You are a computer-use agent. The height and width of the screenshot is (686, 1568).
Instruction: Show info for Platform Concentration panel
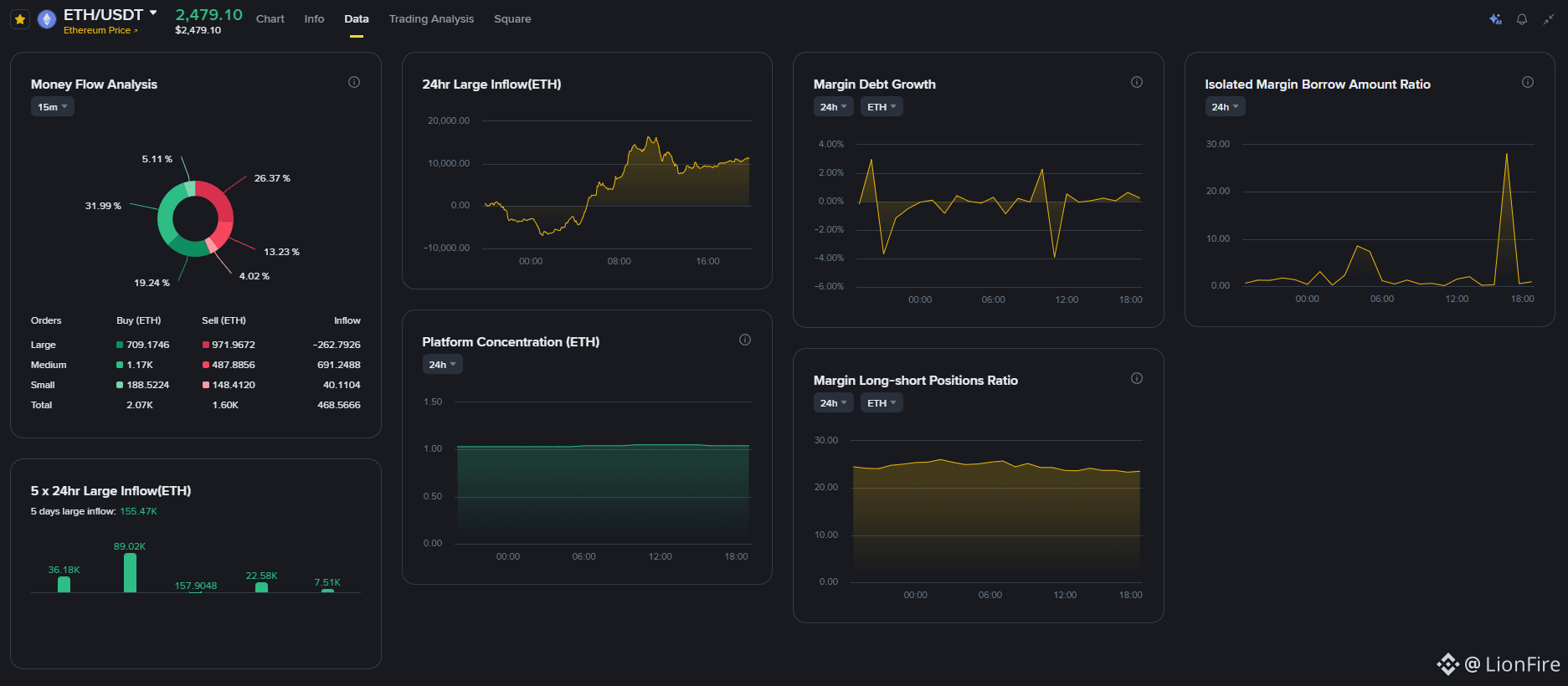click(745, 340)
